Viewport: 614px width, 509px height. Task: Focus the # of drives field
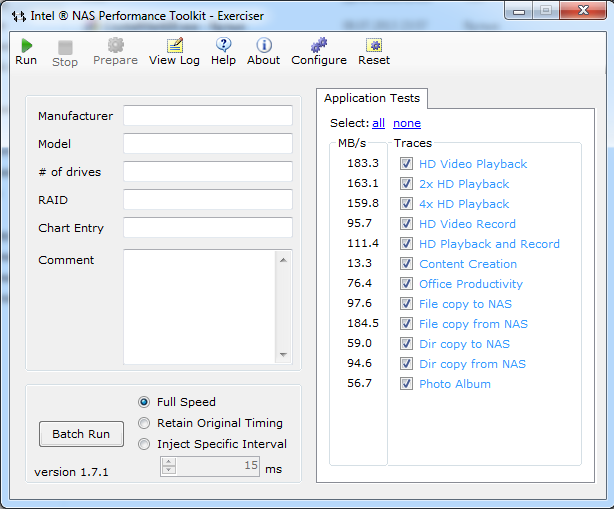point(208,171)
